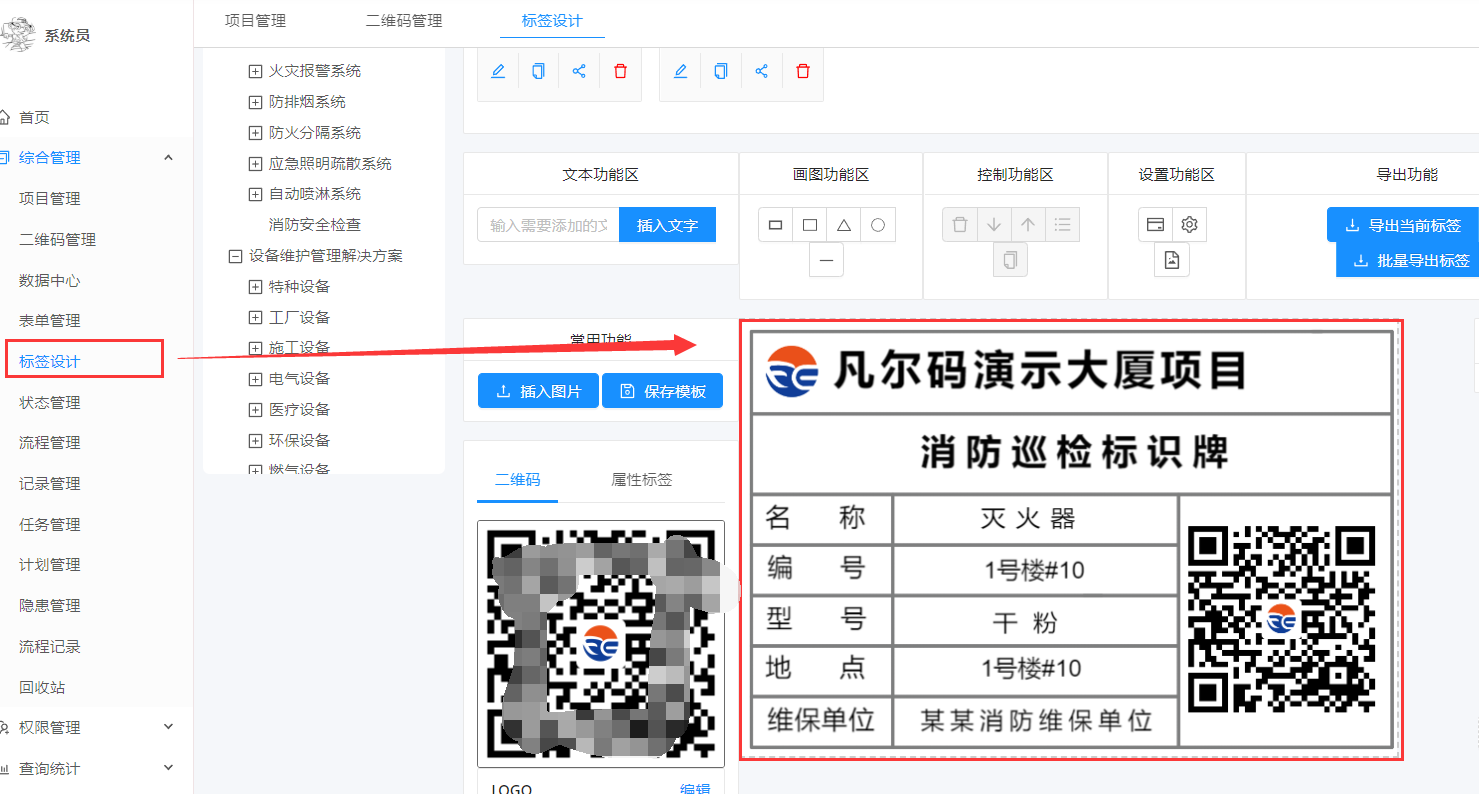Select the image file icon in 设置功能区
1479x794 pixels.
click(x=1173, y=260)
